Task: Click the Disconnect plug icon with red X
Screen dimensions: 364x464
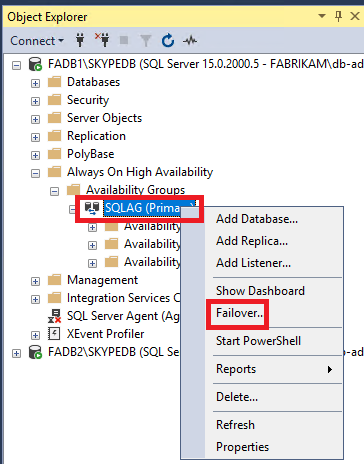Action: coord(102,40)
